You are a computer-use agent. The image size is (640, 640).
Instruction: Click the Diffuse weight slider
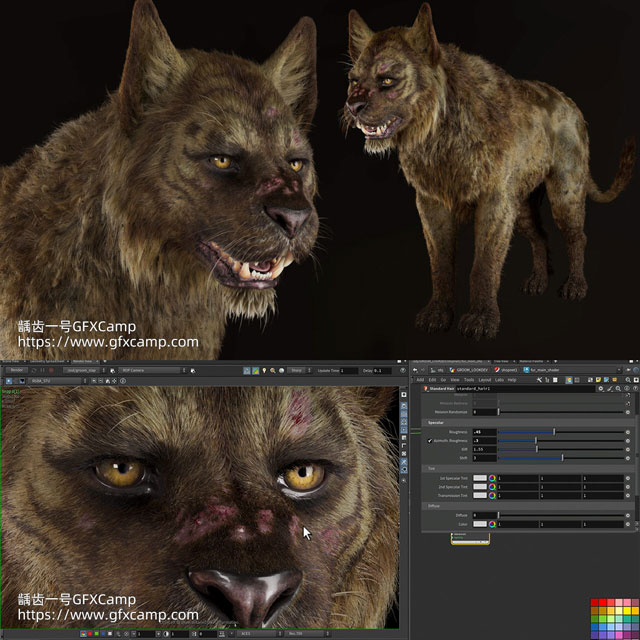[x=561, y=516]
